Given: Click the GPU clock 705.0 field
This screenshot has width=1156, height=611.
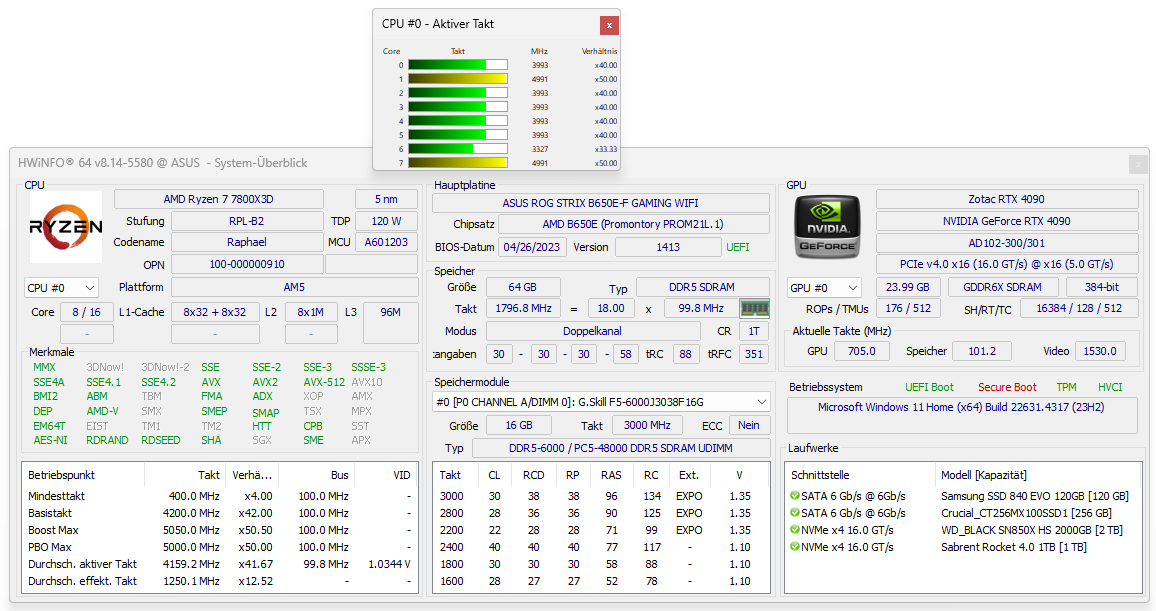Looking at the screenshot, I should pyautogui.click(x=861, y=352).
